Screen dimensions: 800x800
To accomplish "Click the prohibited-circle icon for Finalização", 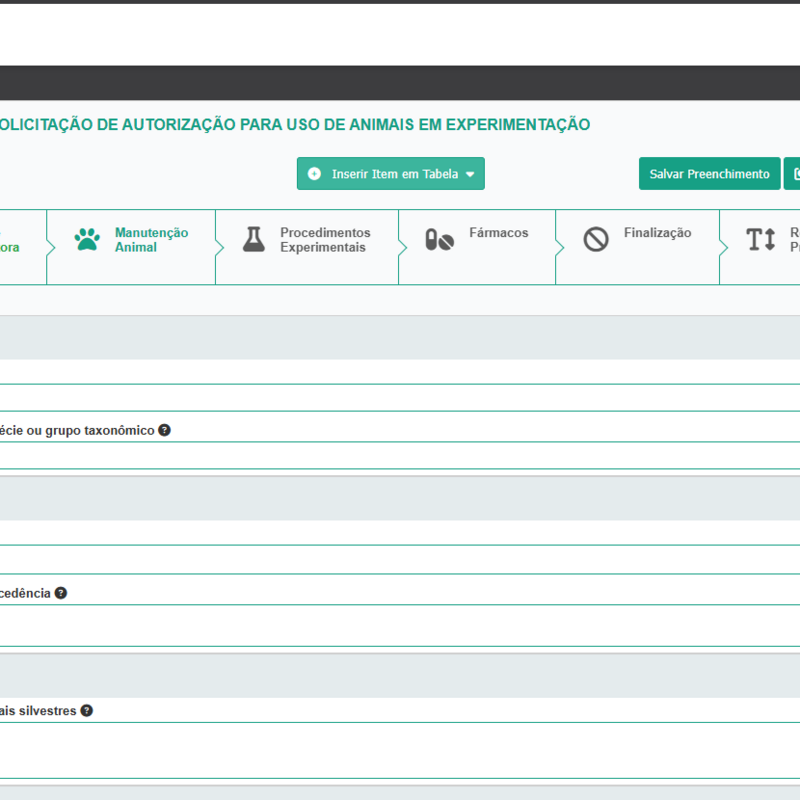I will click(x=596, y=240).
